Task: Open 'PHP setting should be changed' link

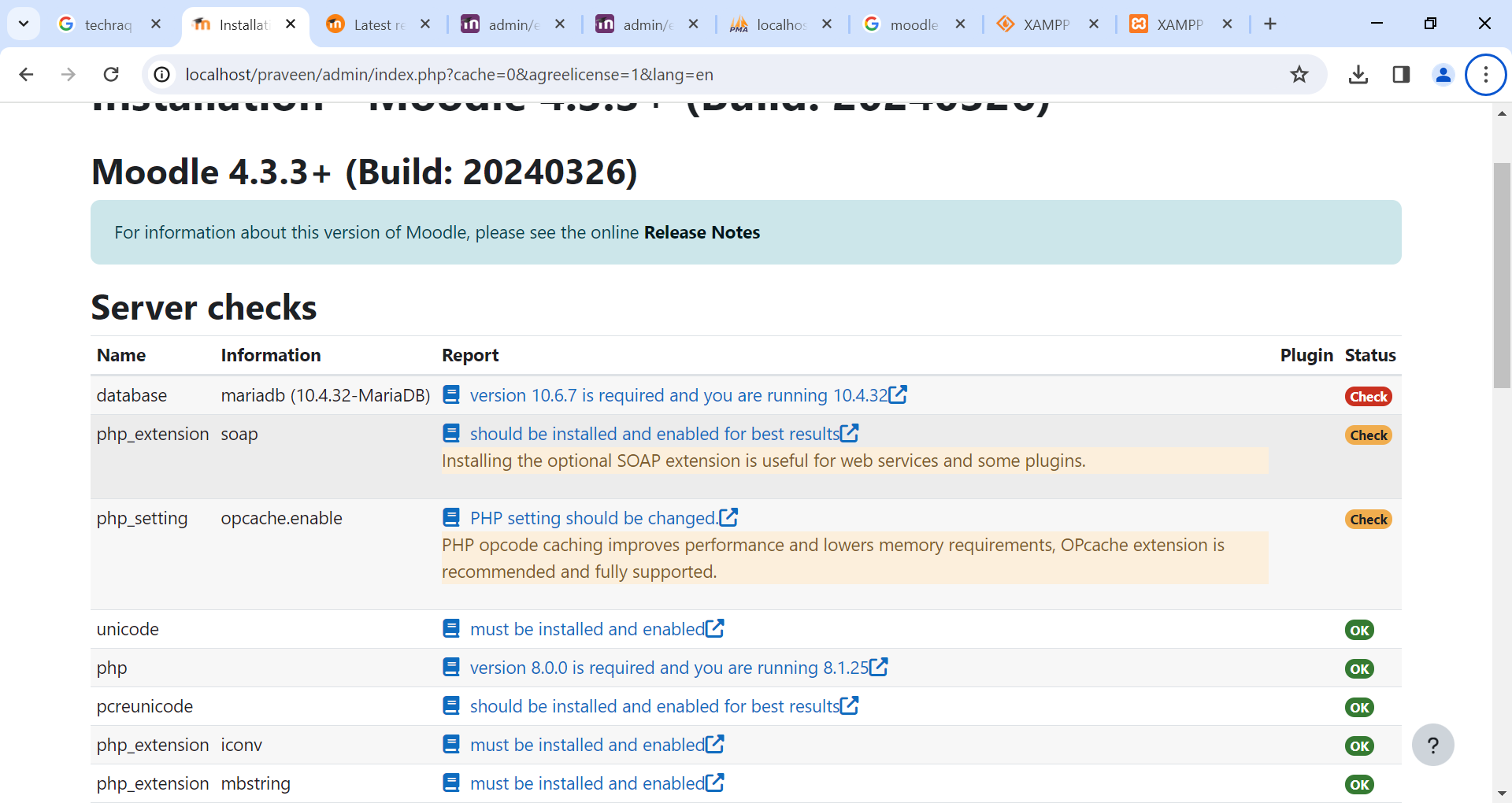Action: [x=603, y=518]
